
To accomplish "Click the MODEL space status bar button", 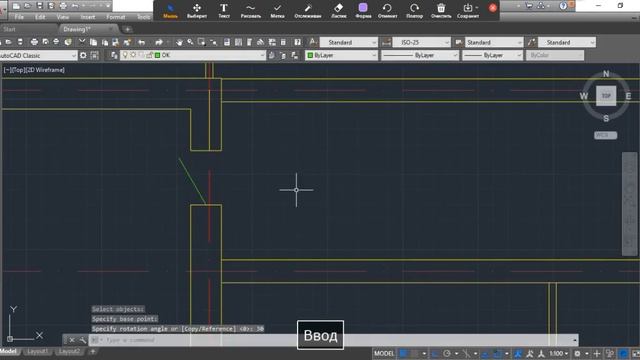I will (x=384, y=353).
